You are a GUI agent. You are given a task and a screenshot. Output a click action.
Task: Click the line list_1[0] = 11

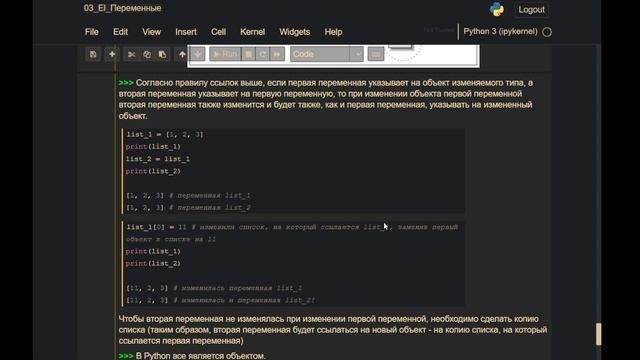click(x=156, y=227)
